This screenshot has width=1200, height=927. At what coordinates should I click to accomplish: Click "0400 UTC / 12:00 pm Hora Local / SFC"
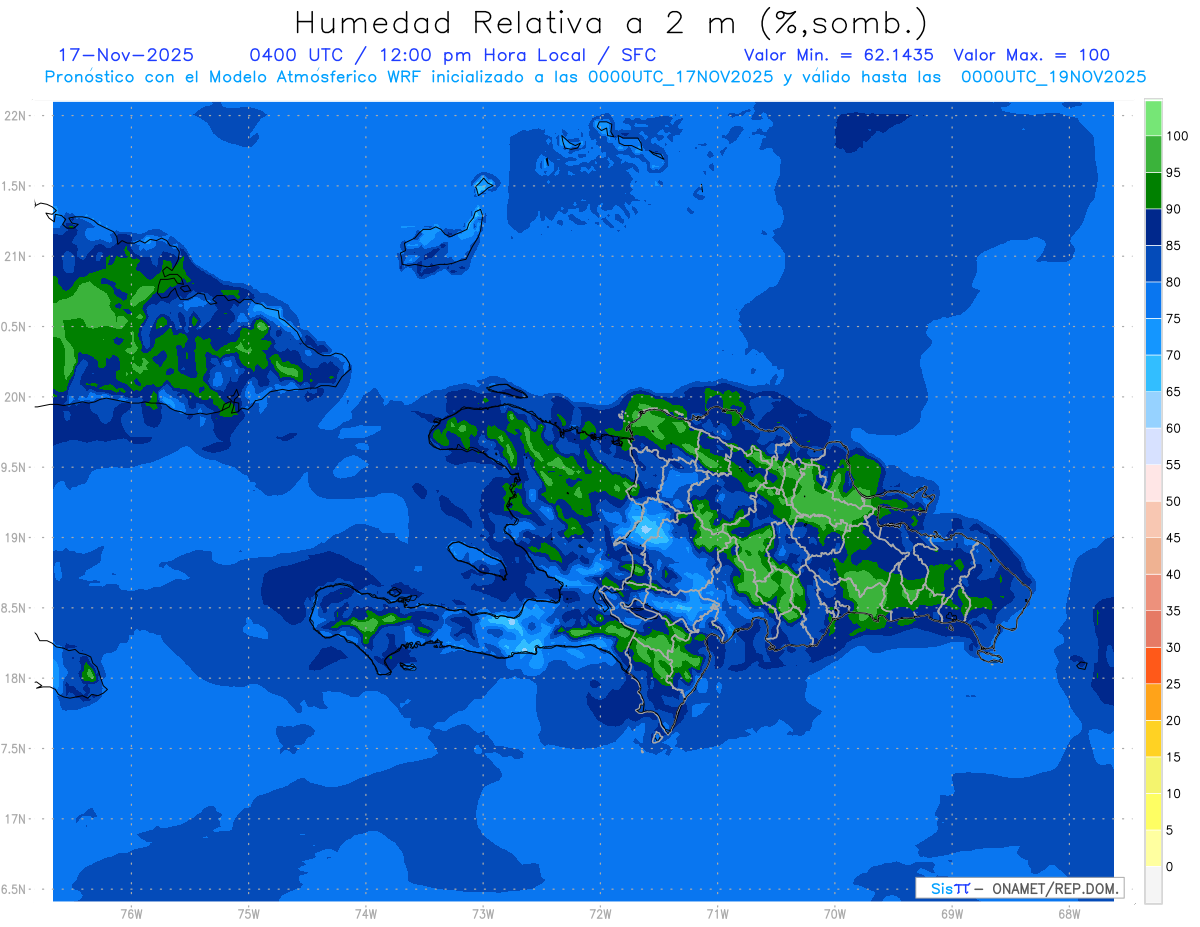pyautogui.click(x=453, y=55)
